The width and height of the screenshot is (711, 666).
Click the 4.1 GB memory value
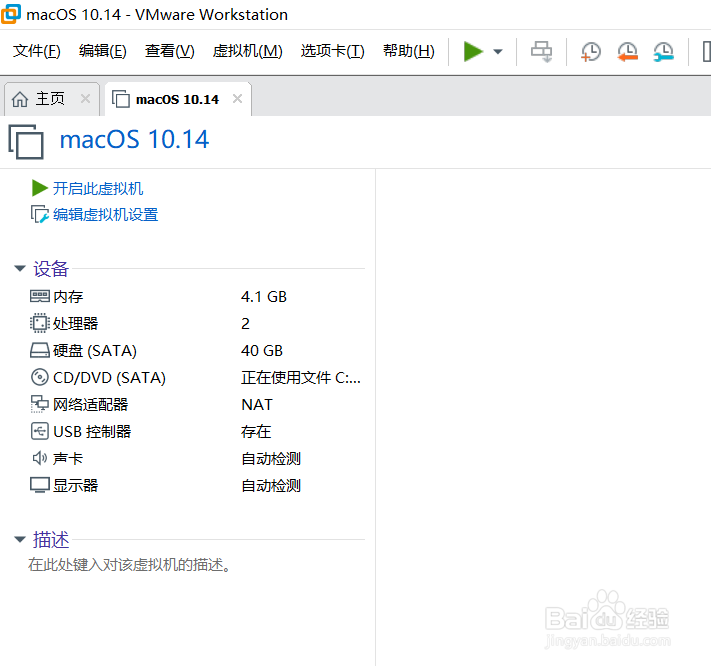click(x=264, y=297)
